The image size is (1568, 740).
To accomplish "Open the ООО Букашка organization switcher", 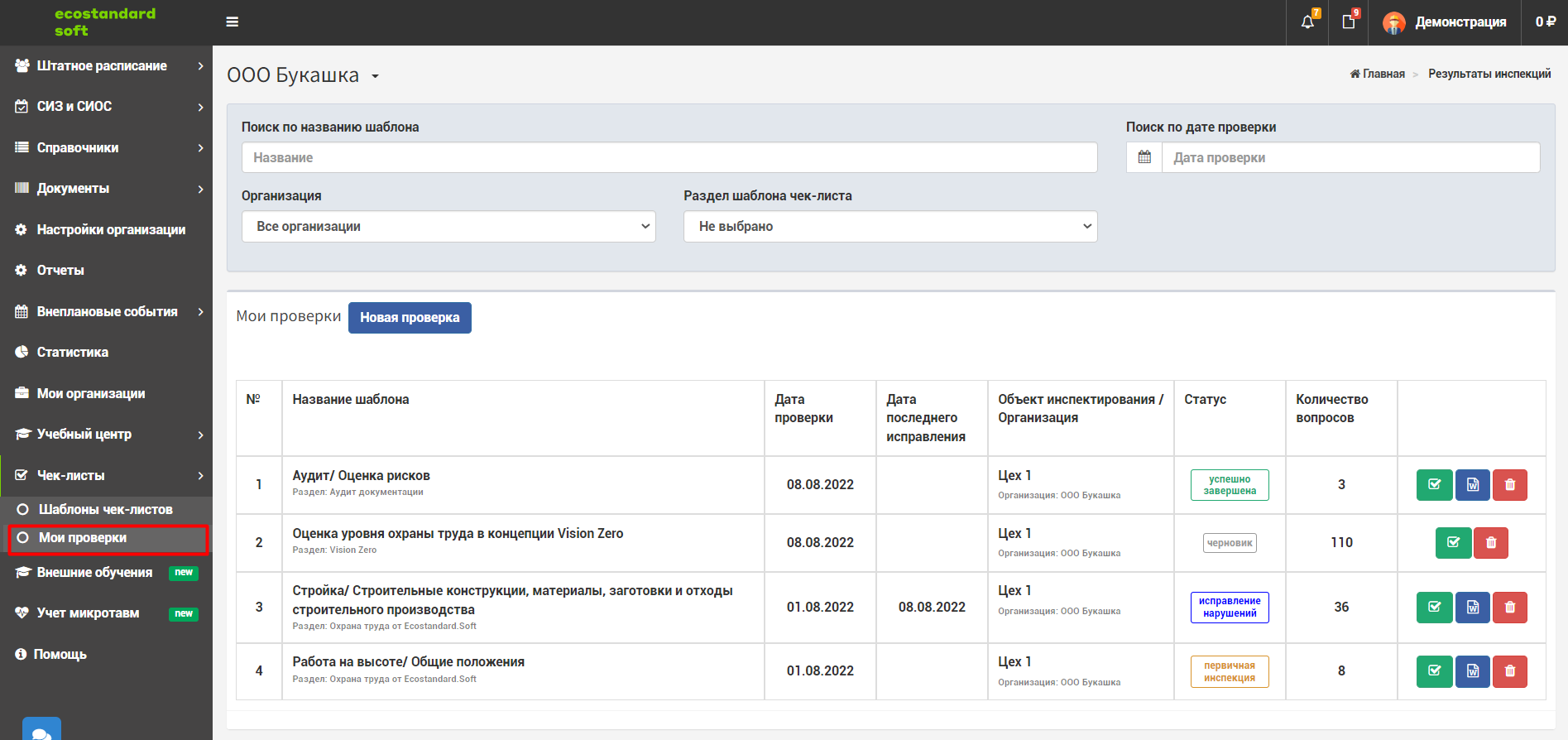I will [303, 75].
